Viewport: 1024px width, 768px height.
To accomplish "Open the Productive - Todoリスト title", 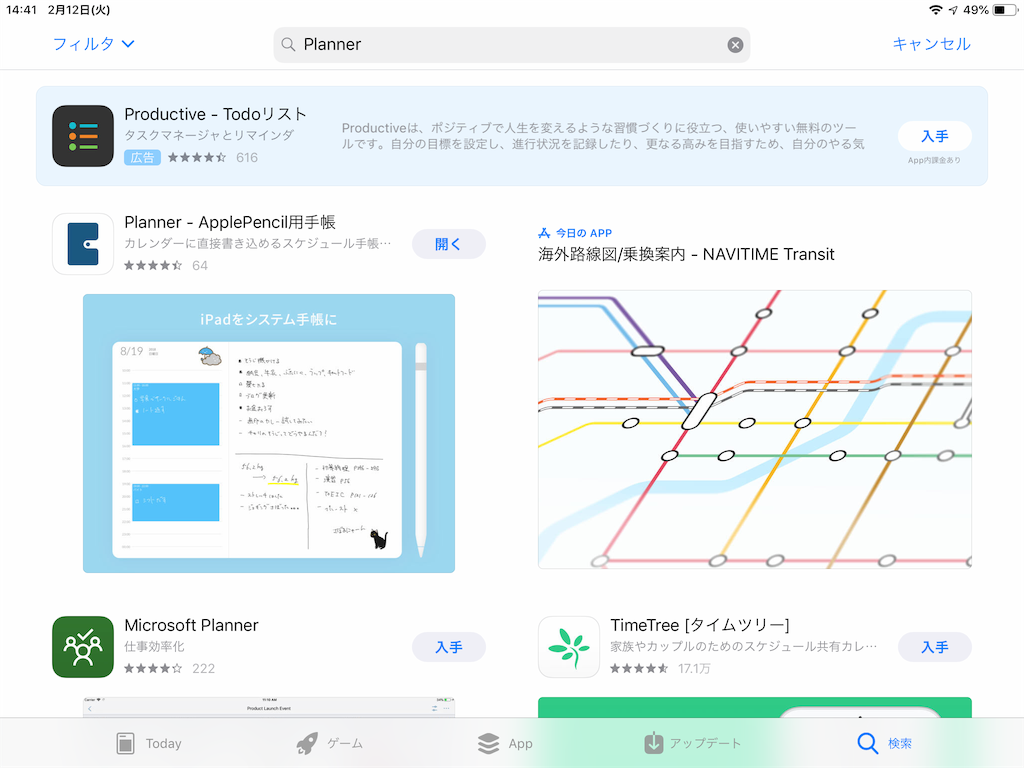I will (x=216, y=114).
